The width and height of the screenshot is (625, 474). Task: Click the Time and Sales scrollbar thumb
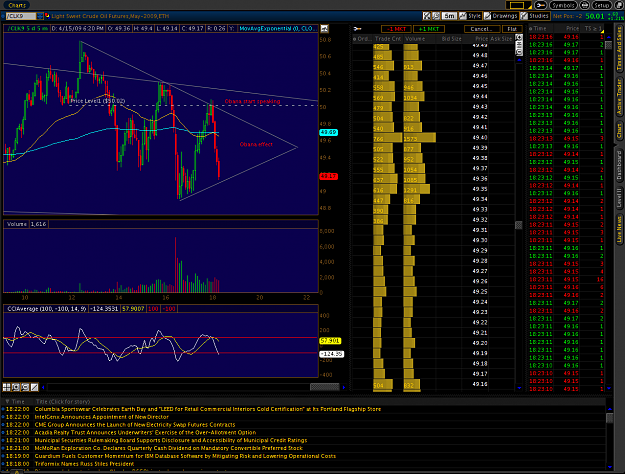(x=609, y=45)
